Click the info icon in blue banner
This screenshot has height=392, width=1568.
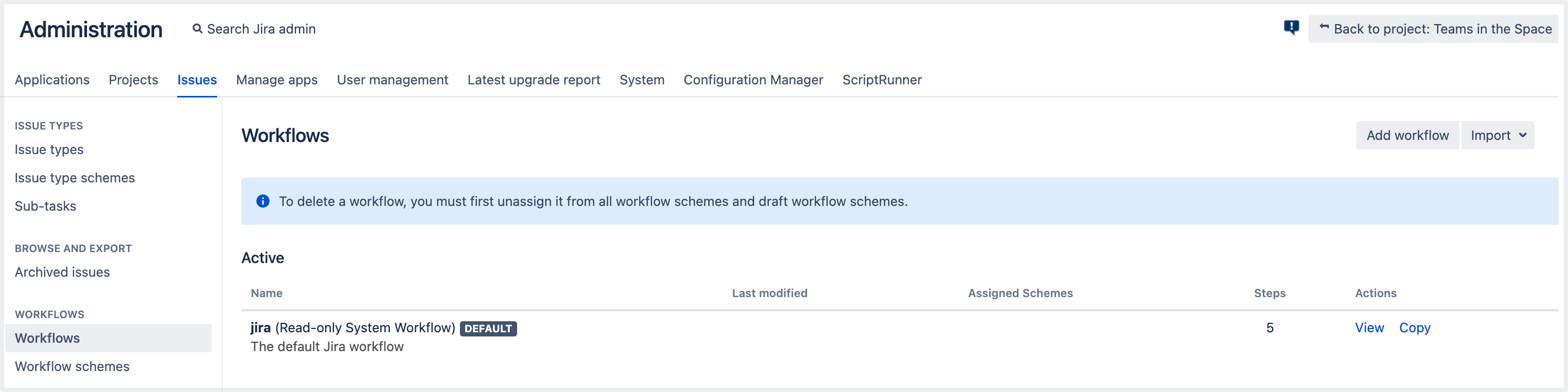click(x=262, y=201)
